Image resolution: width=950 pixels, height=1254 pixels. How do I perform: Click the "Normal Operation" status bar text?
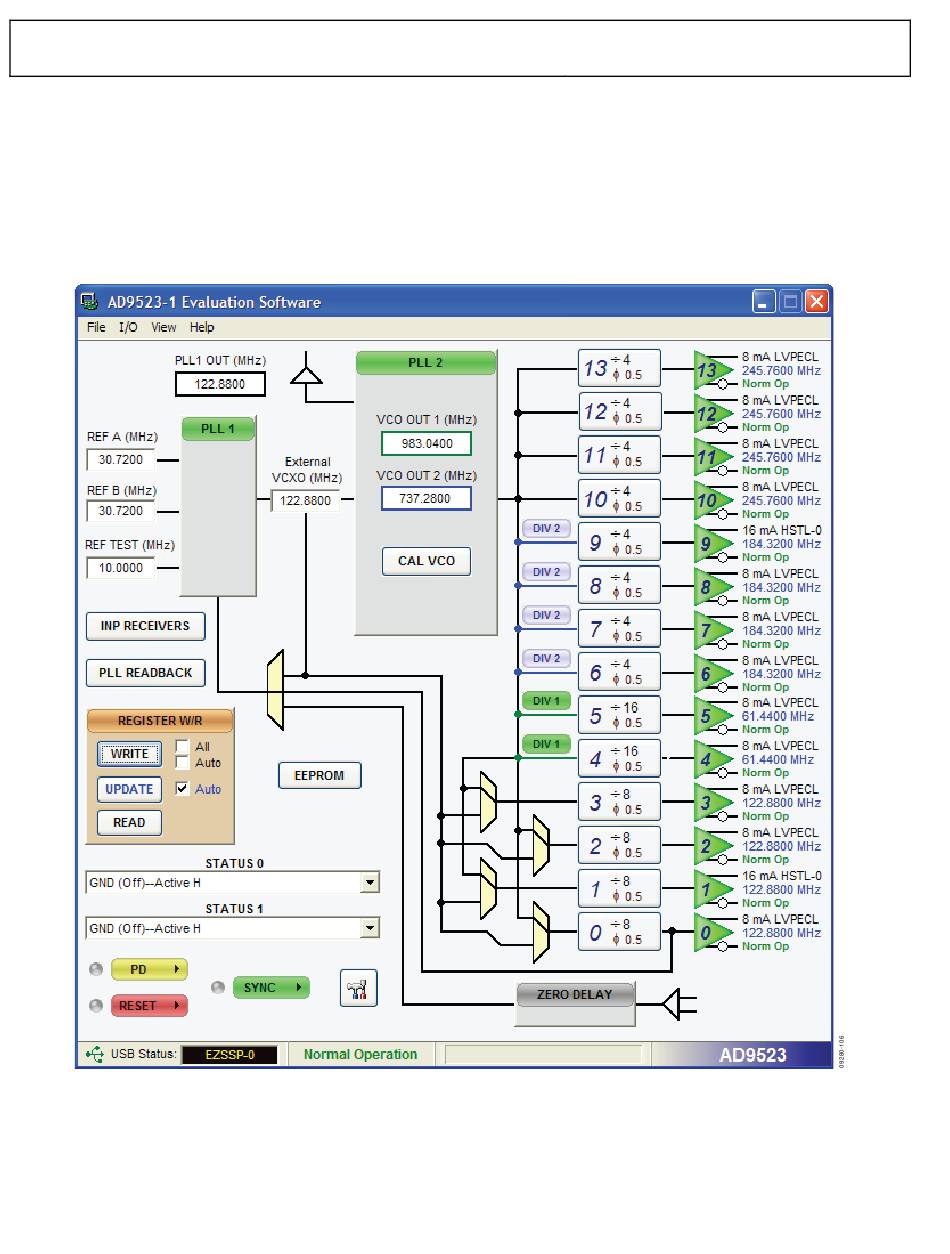click(x=360, y=1054)
